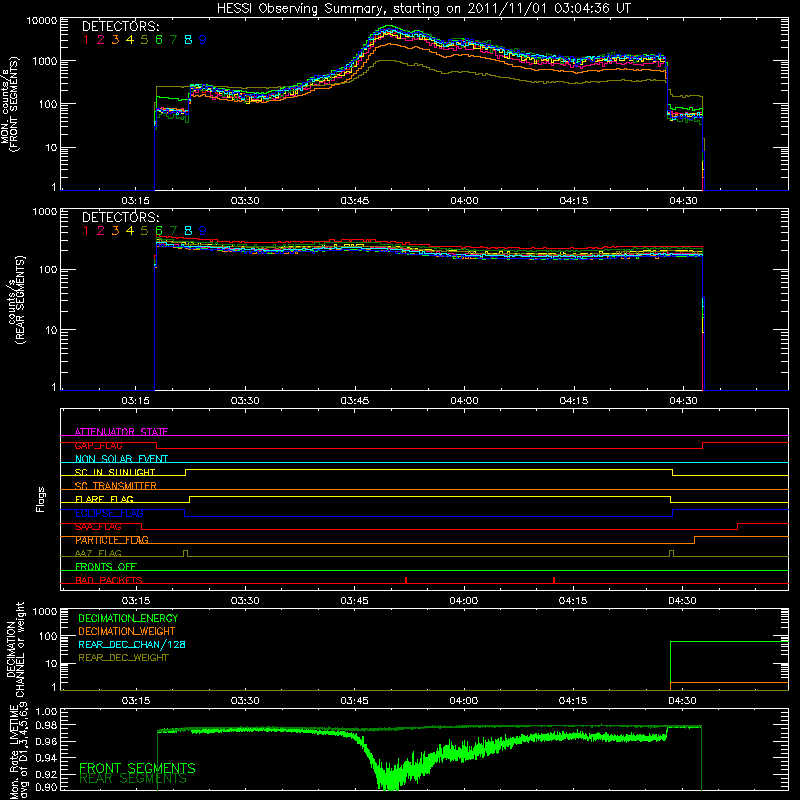Image resolution: width=800 pixels, height=800 pixels.
Task: Click the REAR_DEC_CHAN/128 legend entry
Action: [x=132, y=644]
